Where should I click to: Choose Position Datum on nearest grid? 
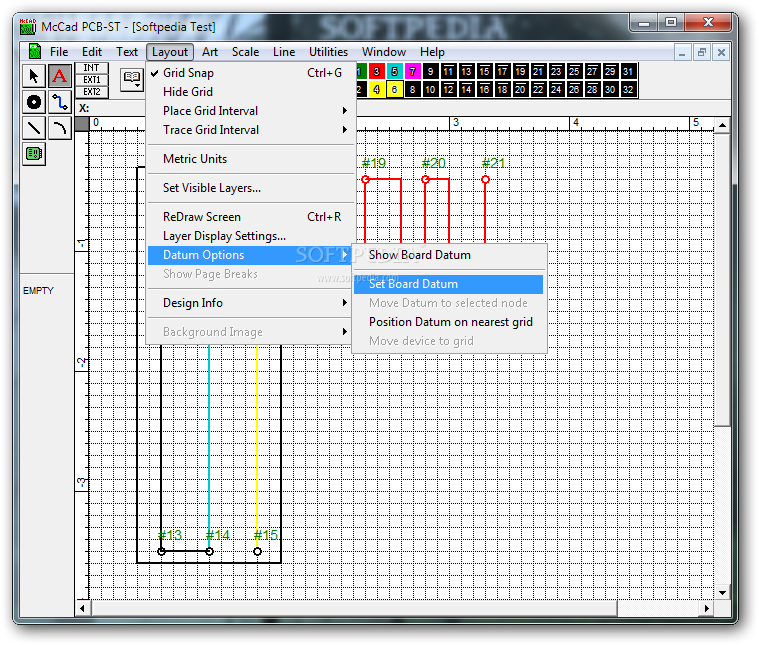pos(449,322)
